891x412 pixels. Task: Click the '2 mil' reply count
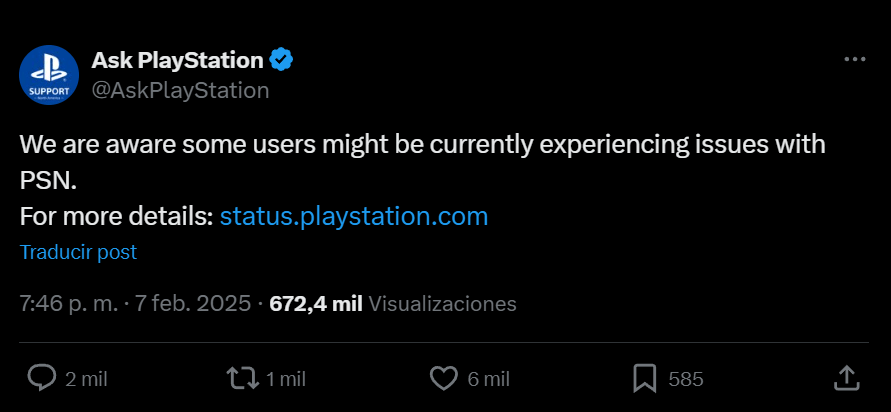click(x=86, y=379)
